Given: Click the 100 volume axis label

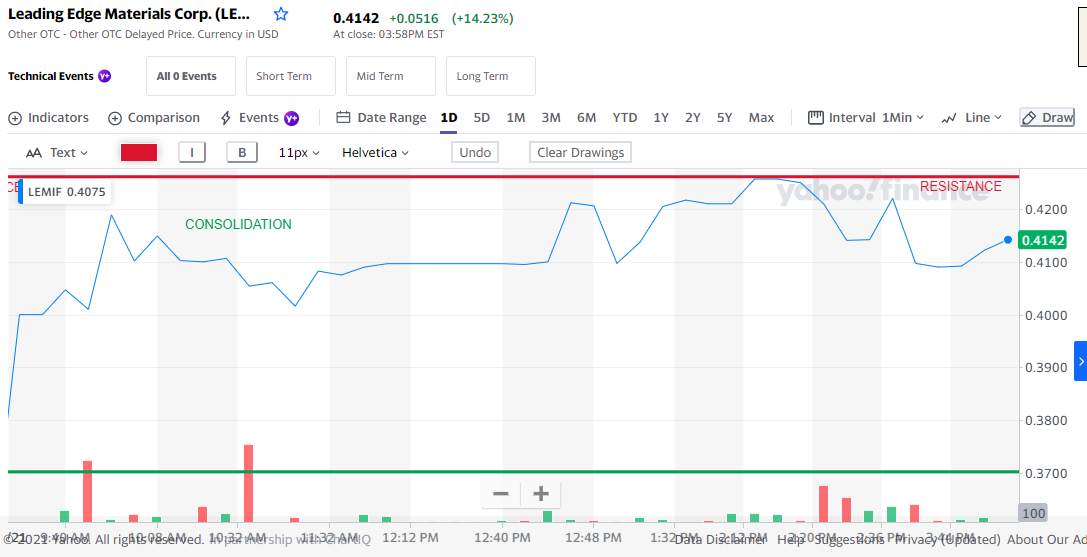Looking at the screenshot, I should 1033,513.
